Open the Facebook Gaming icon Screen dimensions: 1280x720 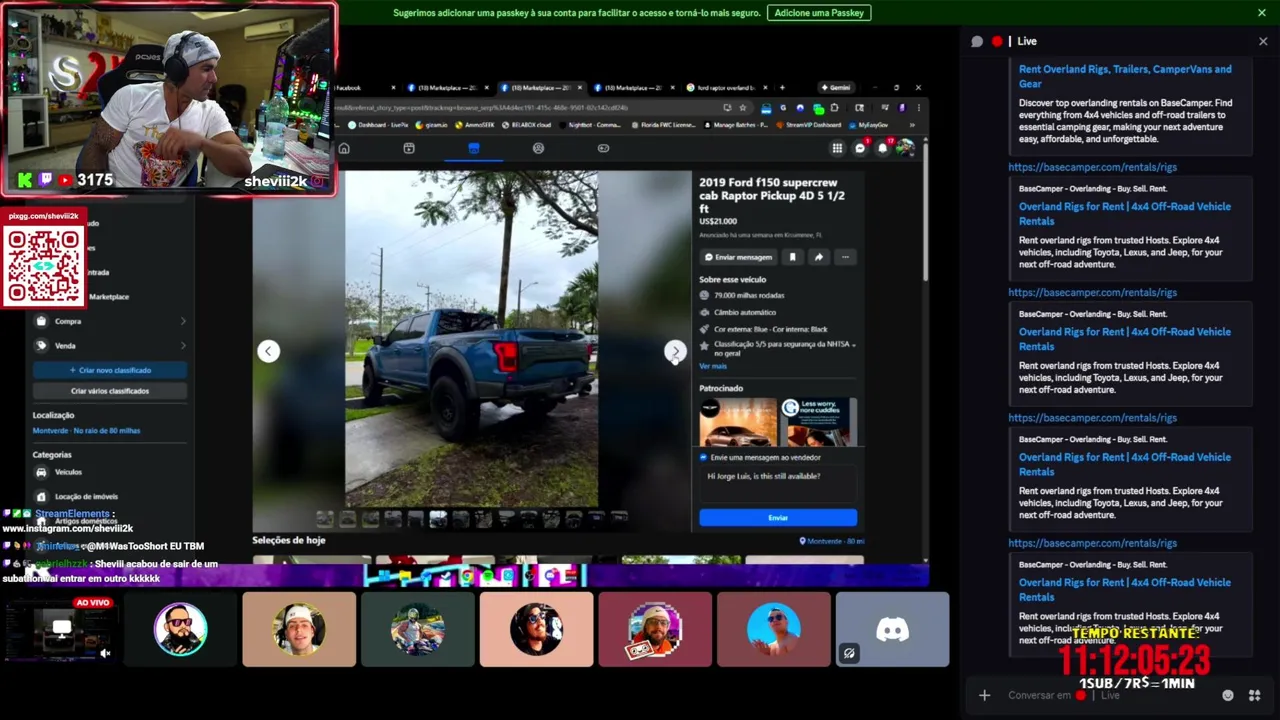[x=603, y=148]
